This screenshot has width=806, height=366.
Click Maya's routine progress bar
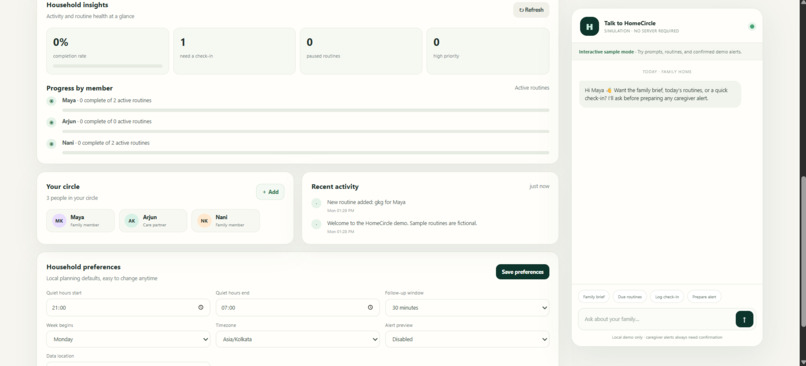click(x=305, y=110)
